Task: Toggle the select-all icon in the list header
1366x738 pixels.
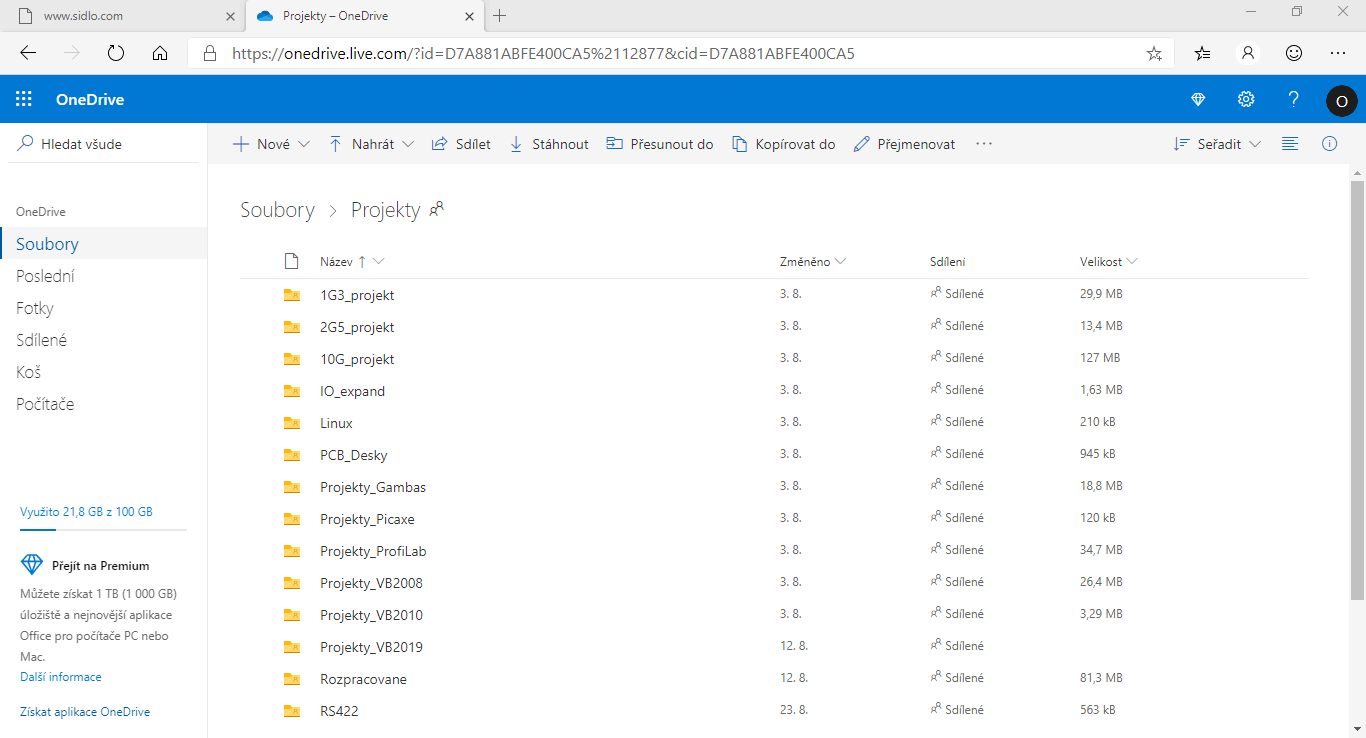Action: click(x=291, y=261)
